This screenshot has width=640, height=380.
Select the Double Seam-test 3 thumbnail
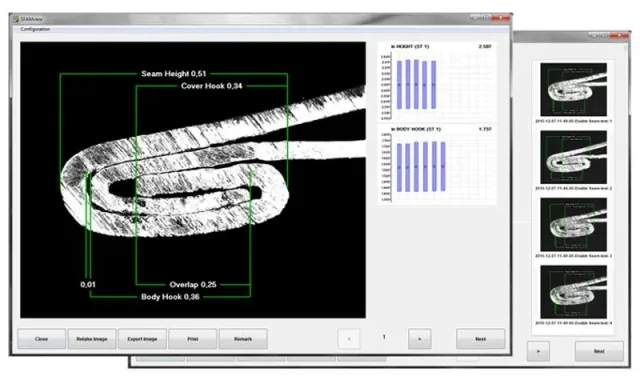click(x=573, y=224)
